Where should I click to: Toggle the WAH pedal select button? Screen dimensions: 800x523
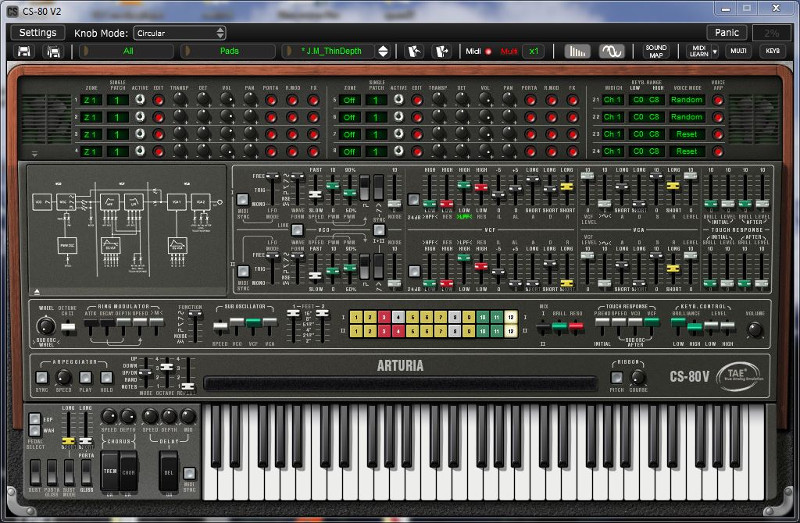click(x=35, y=431)
